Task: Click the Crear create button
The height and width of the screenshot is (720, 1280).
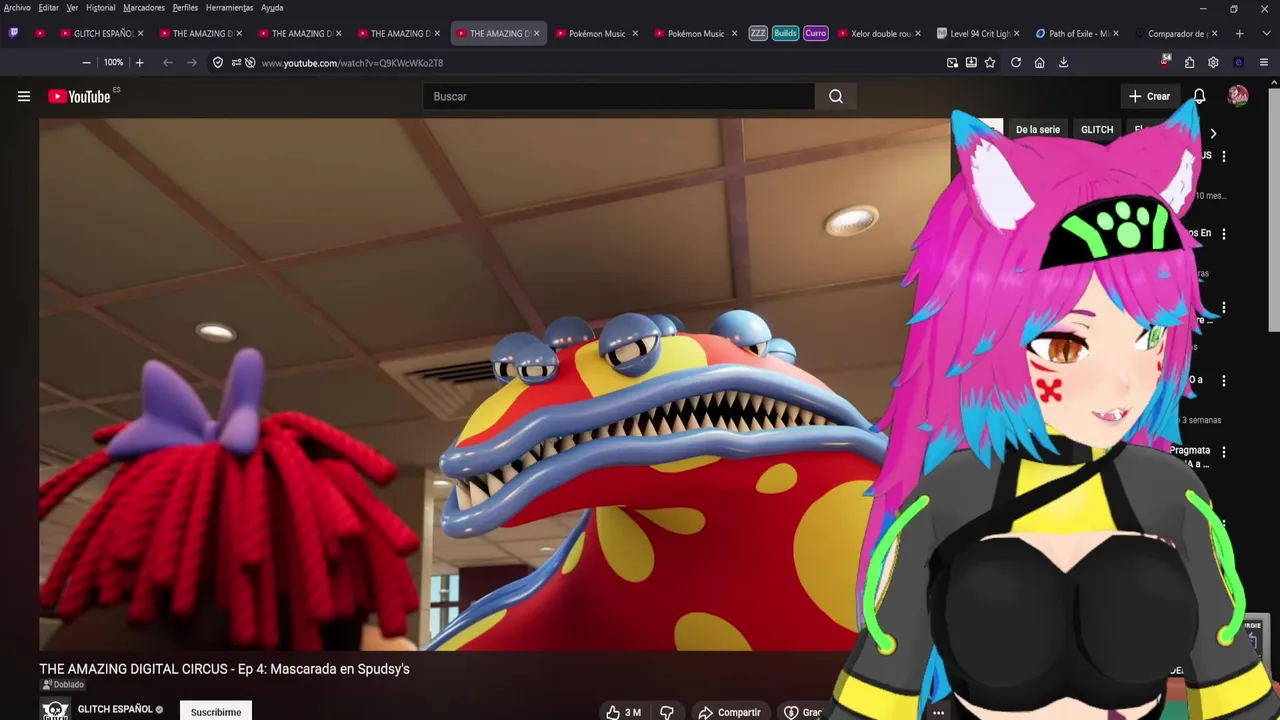Action: click(x=1149, y=96)
